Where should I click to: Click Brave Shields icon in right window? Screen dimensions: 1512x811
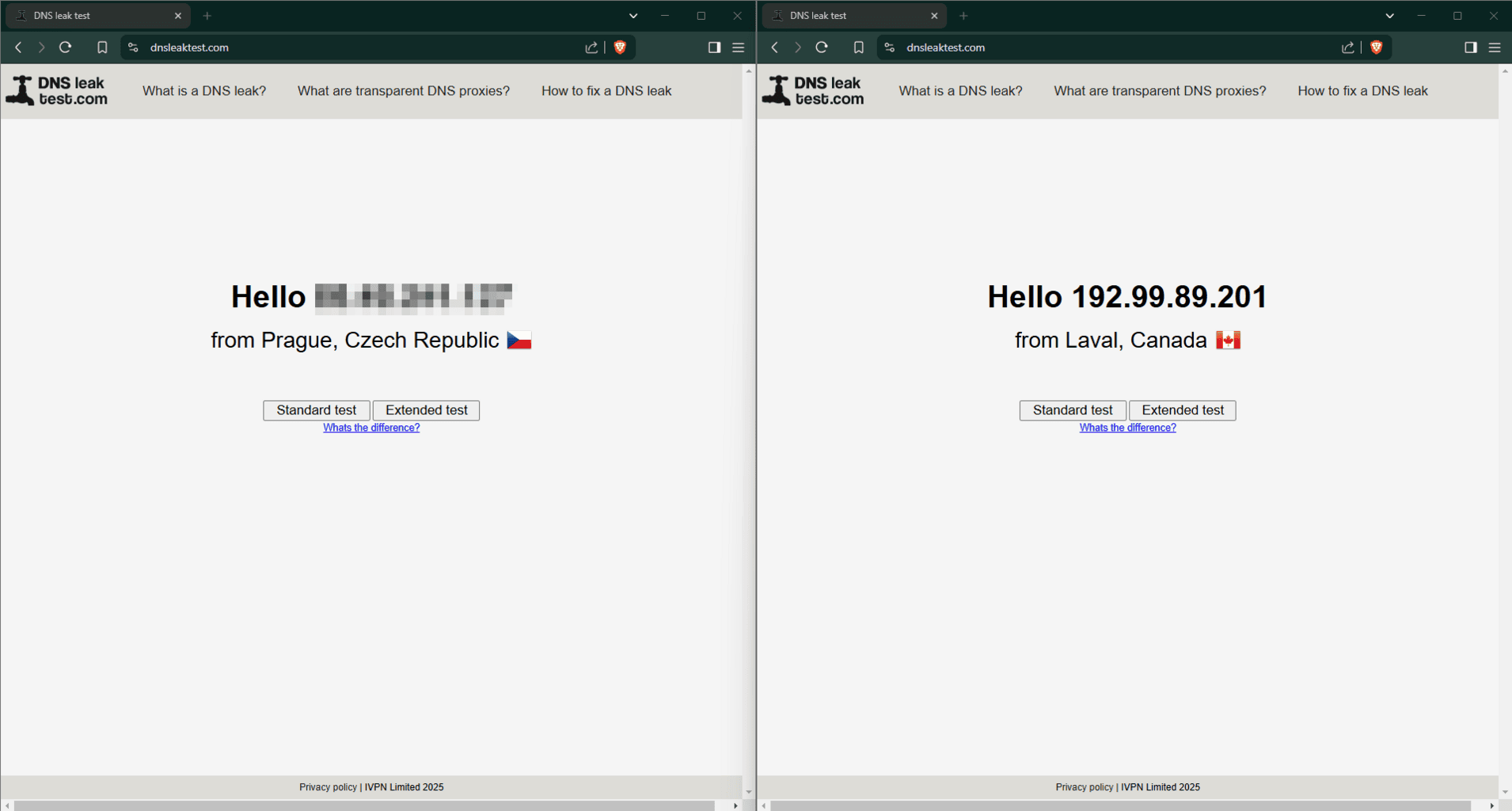pyautogui.click(x=1376, y=48)
